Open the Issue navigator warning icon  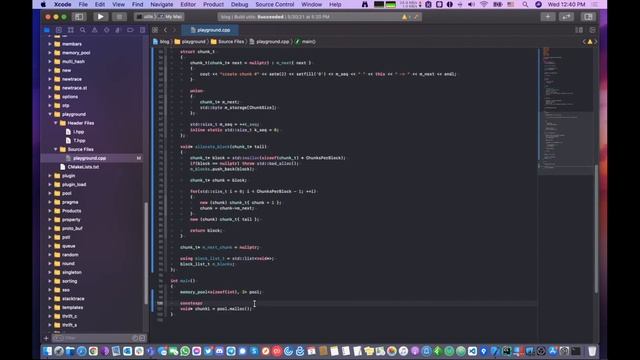[x=95, y=30]
